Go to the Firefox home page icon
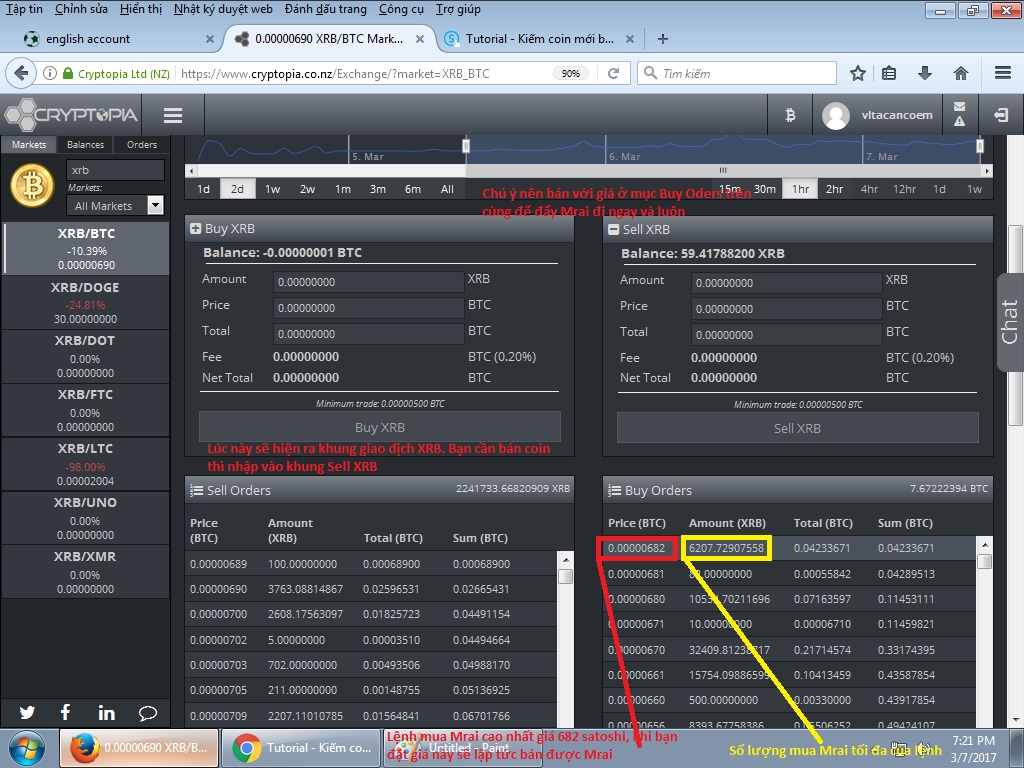Viewport: 1024px width, 768px height. [x=961, y=73]
